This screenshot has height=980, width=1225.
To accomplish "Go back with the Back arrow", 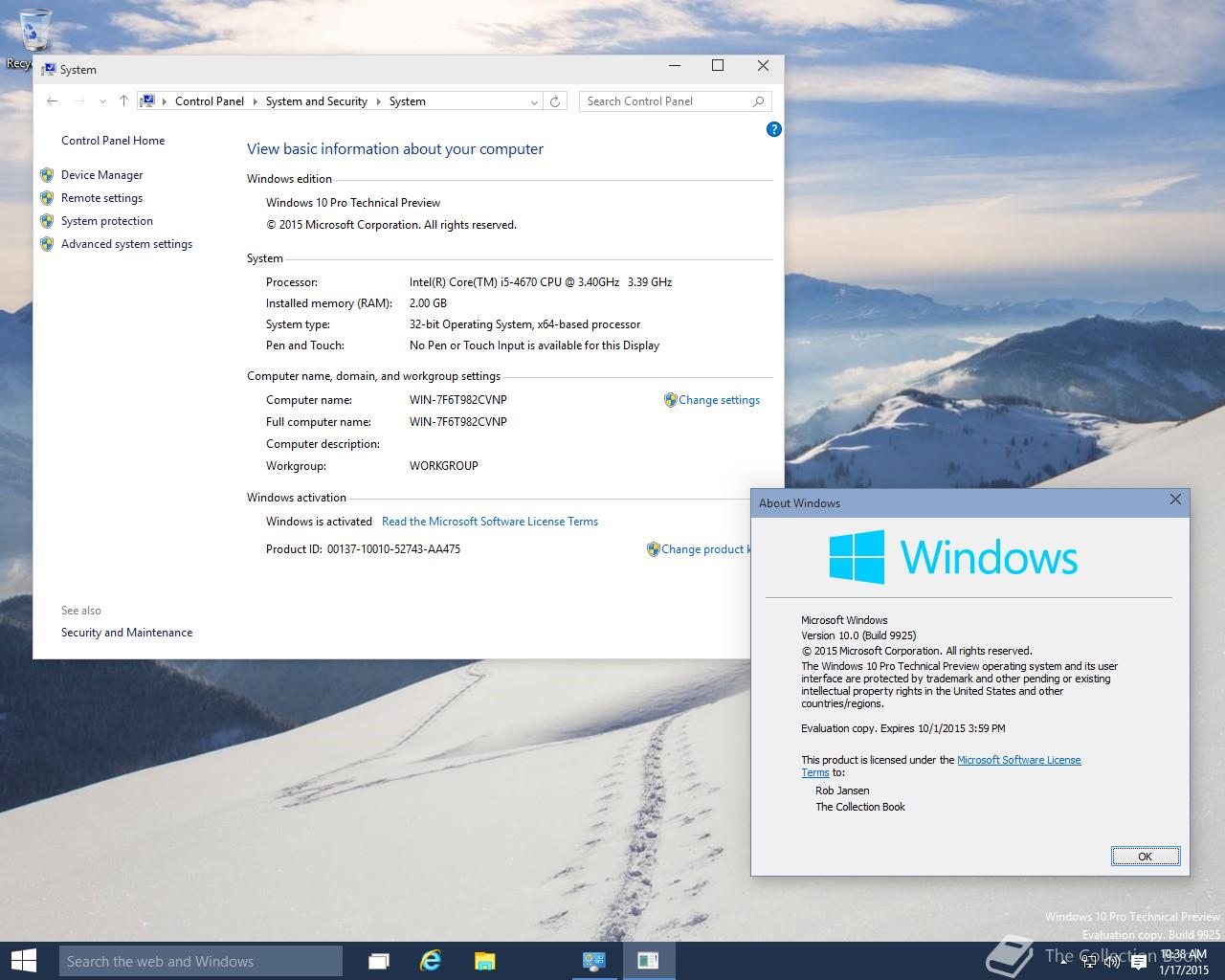I will tap(53, 100).
